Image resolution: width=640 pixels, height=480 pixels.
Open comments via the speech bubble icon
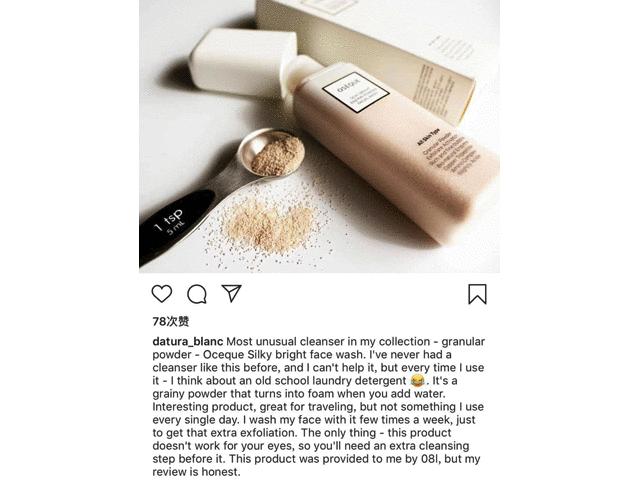pyautogui.click(x=197, y=294)
